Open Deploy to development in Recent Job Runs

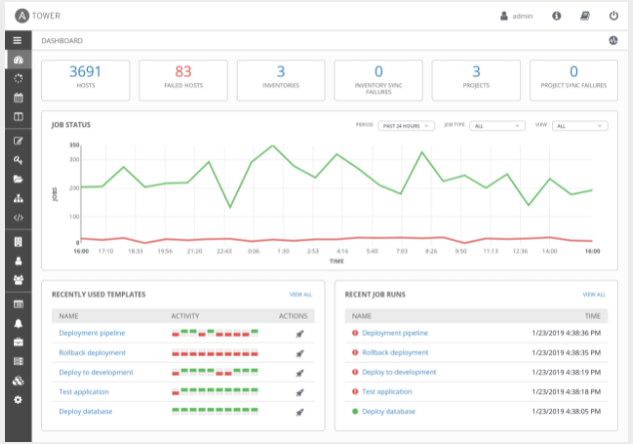coord(399,372)
